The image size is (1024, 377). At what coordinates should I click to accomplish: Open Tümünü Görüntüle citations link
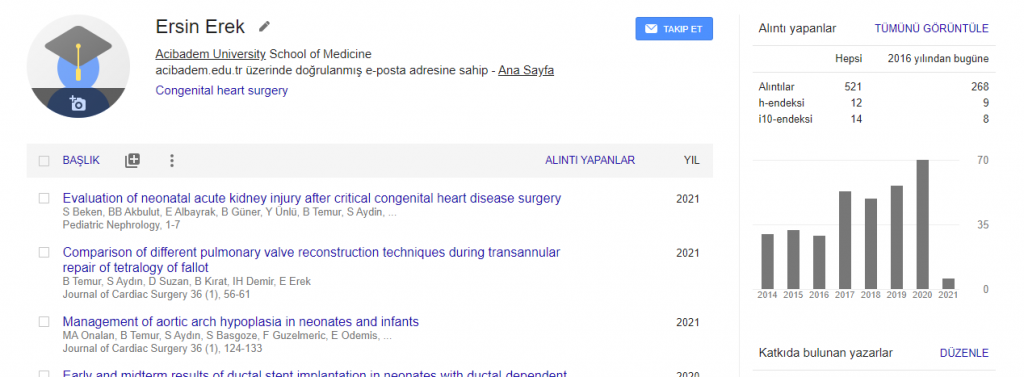pyautogui.click(x=931, y=28)
